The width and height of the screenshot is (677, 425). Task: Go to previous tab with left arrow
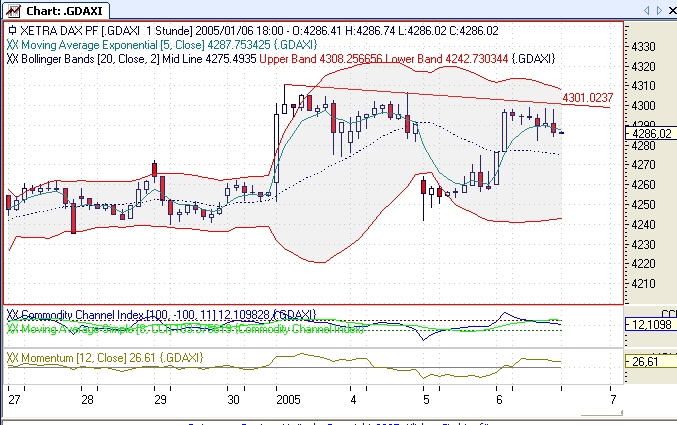pyautogui.click(x=646, y=10)
